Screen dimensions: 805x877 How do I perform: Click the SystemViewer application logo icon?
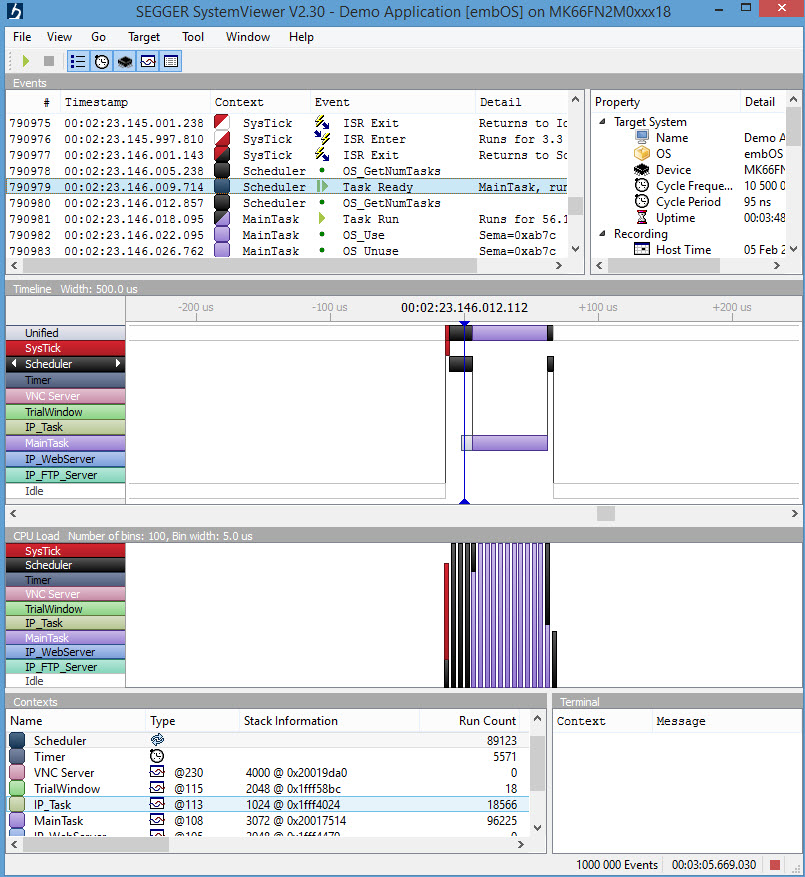15,11
